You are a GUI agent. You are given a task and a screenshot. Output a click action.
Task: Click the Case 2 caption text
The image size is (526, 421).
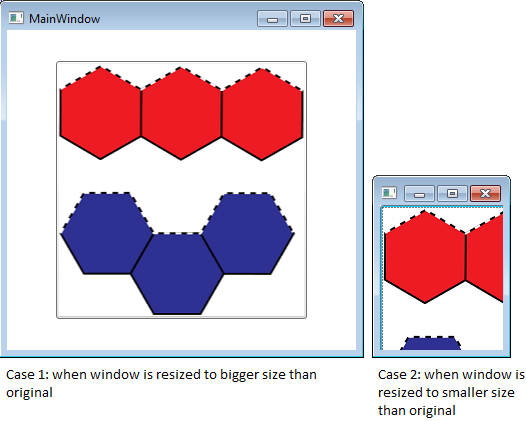pos(451,392)
